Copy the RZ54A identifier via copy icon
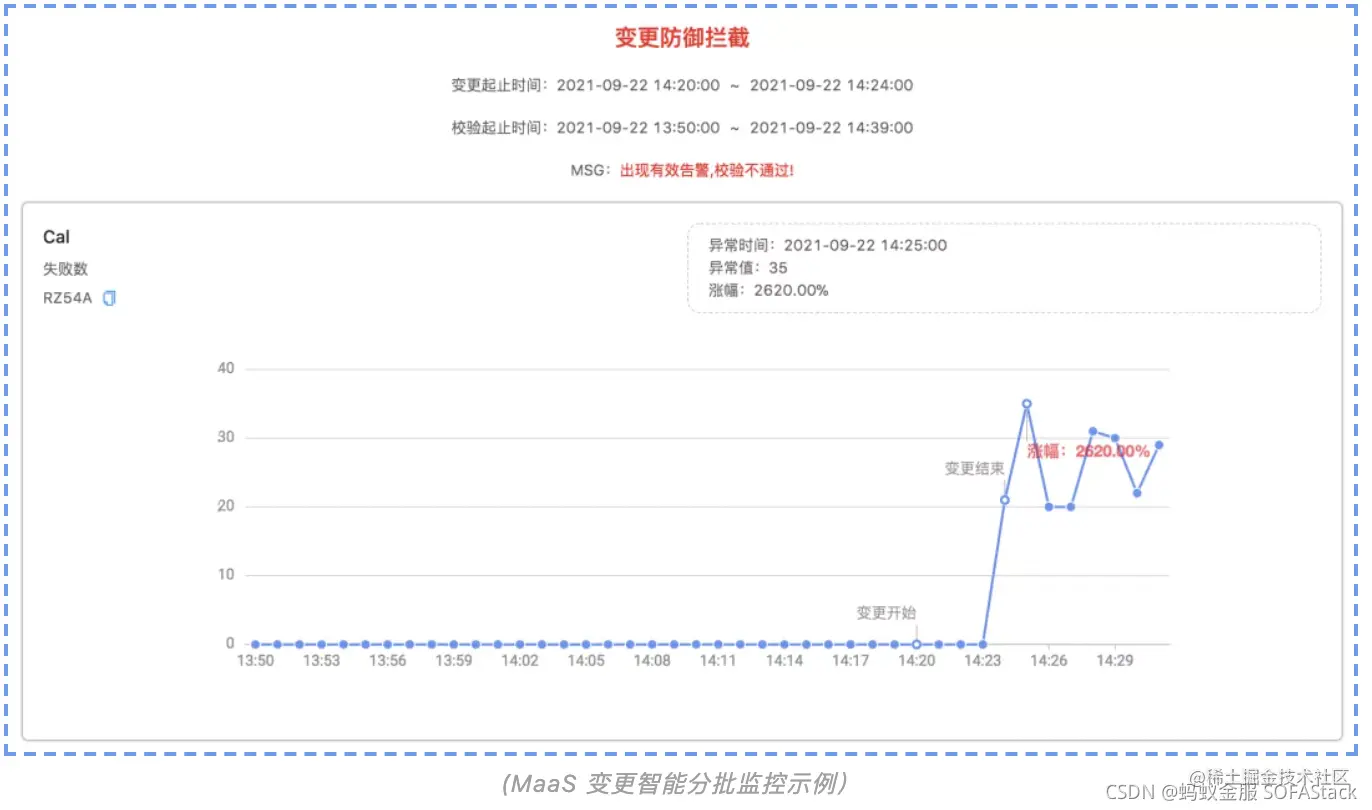This screenshot has height=810, width=1372. [110, 298]
